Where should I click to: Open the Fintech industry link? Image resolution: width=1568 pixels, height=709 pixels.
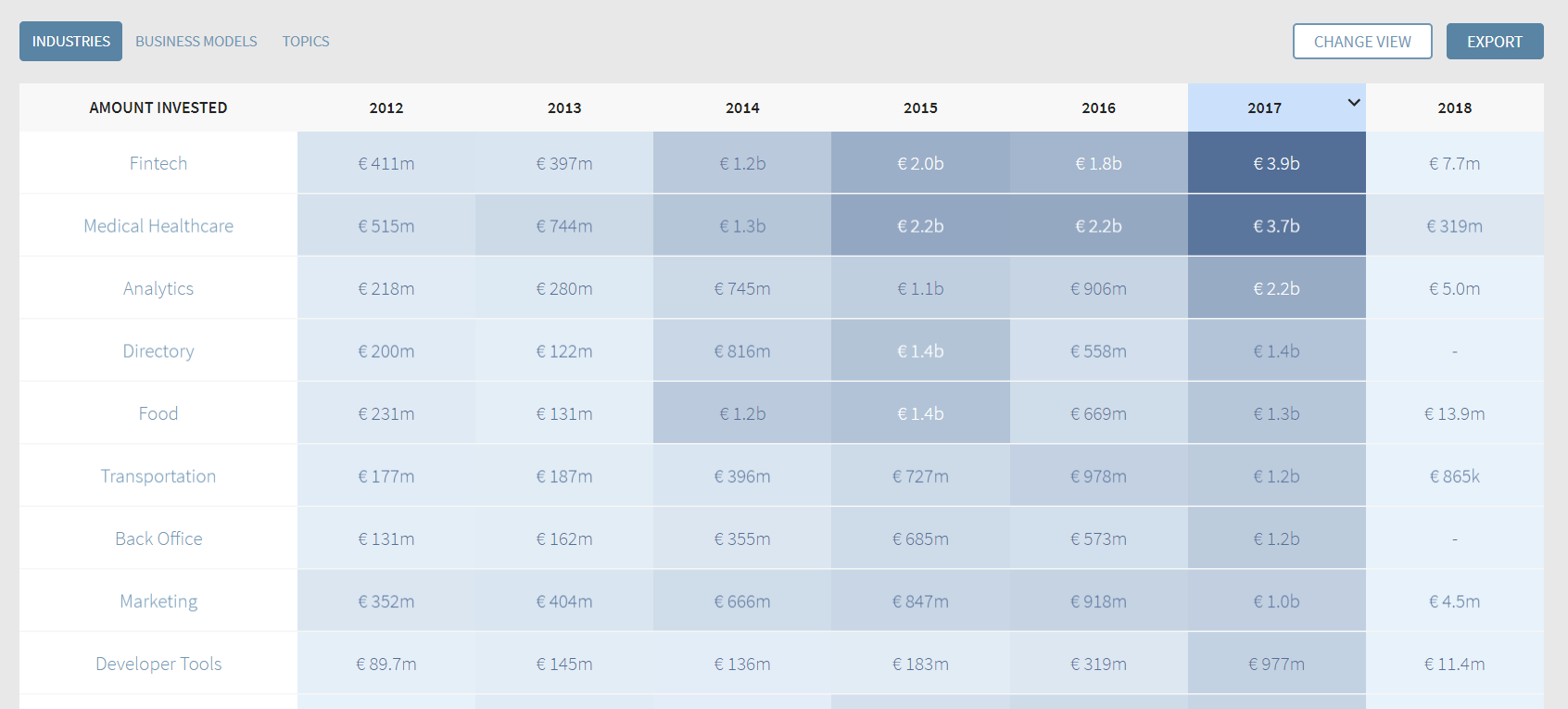click(x=158, y=164)
